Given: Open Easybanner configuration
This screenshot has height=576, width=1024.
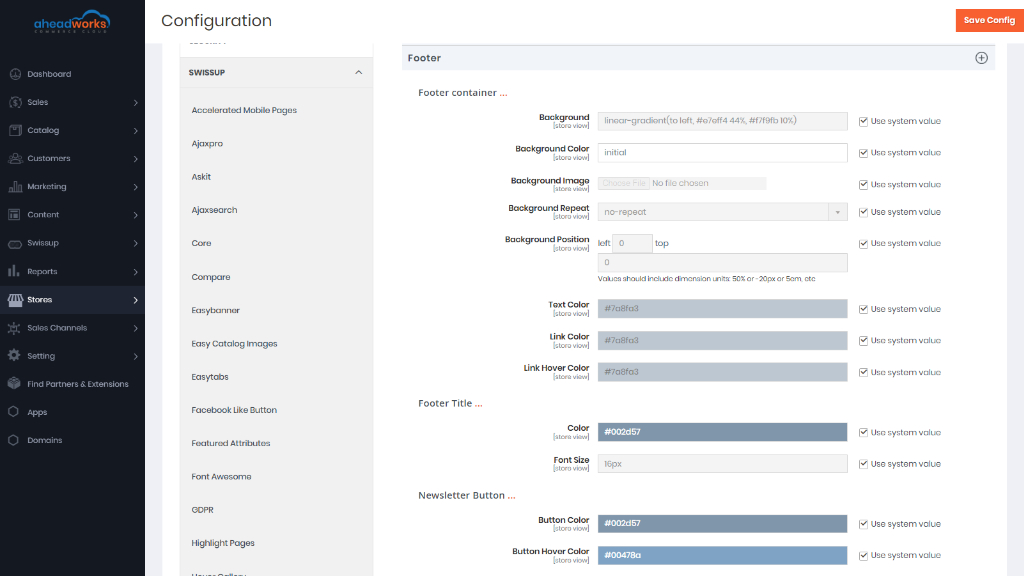Looking at the screenshot, I should 216,310.
